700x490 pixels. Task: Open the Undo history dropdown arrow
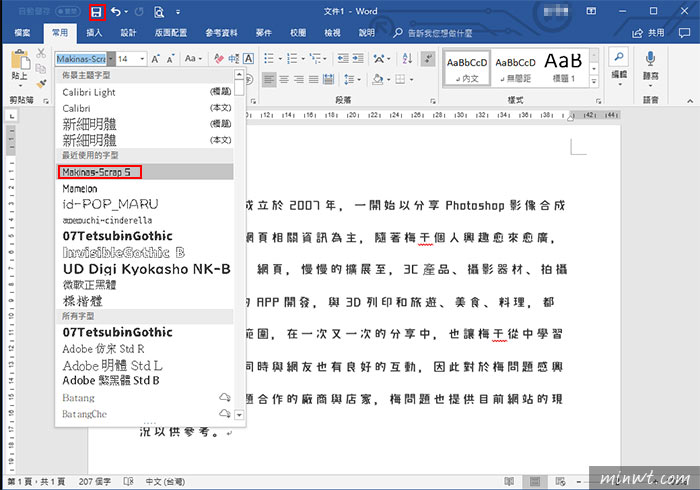point(126,12)
